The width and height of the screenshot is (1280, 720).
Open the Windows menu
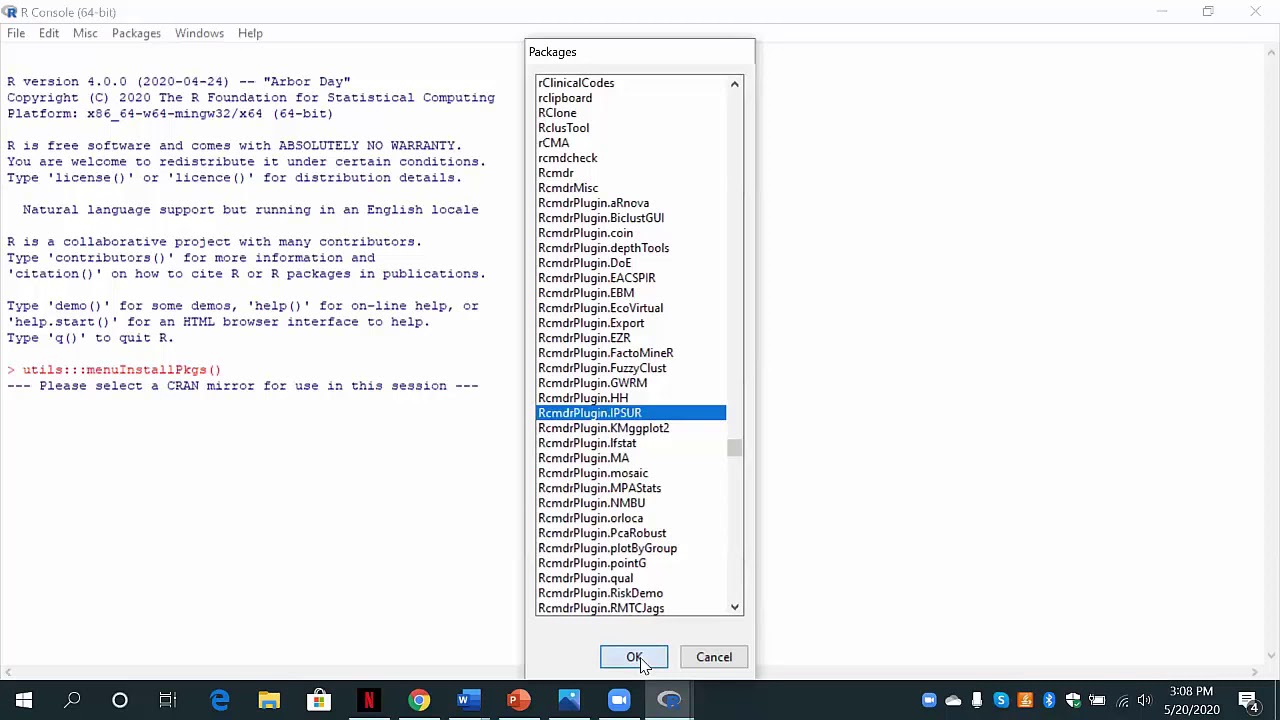pos(199,33)
